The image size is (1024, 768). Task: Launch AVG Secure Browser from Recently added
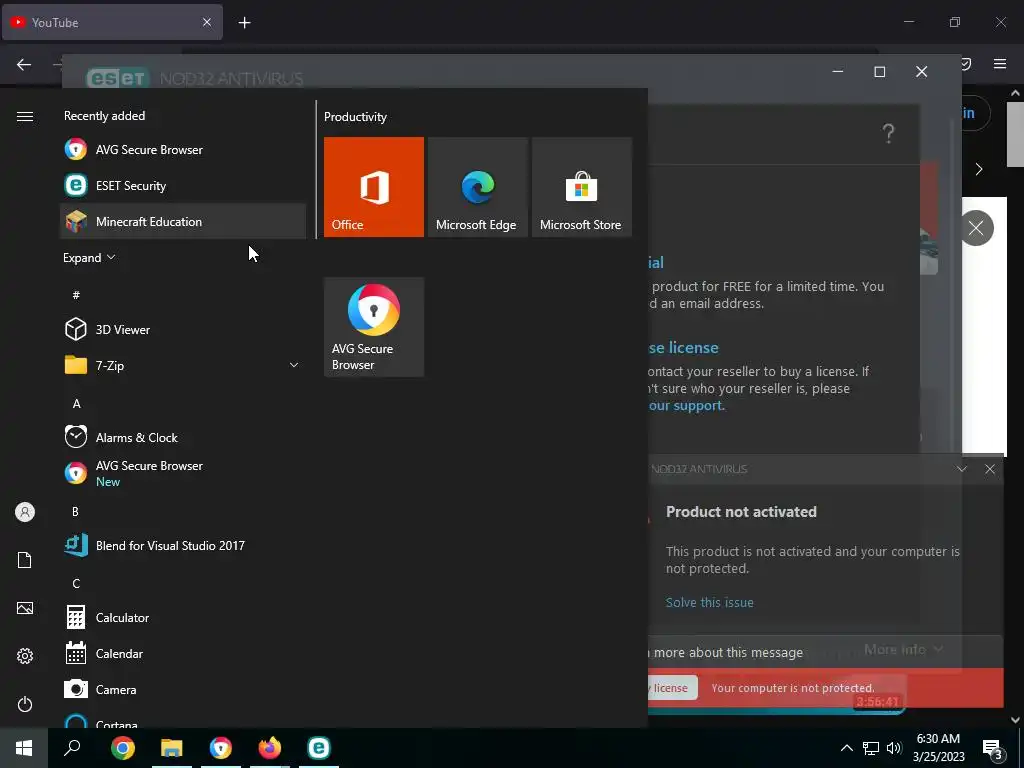(x=183, y=150)
